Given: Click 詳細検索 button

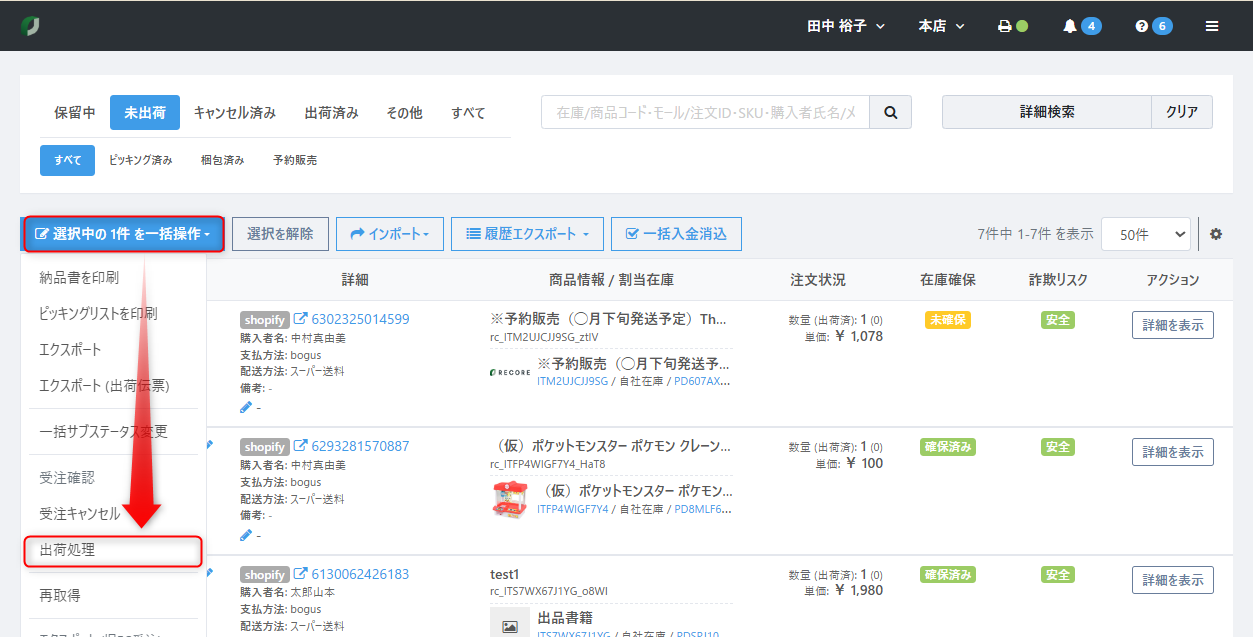Looking at the screenshot, I should coord(1047,112).
